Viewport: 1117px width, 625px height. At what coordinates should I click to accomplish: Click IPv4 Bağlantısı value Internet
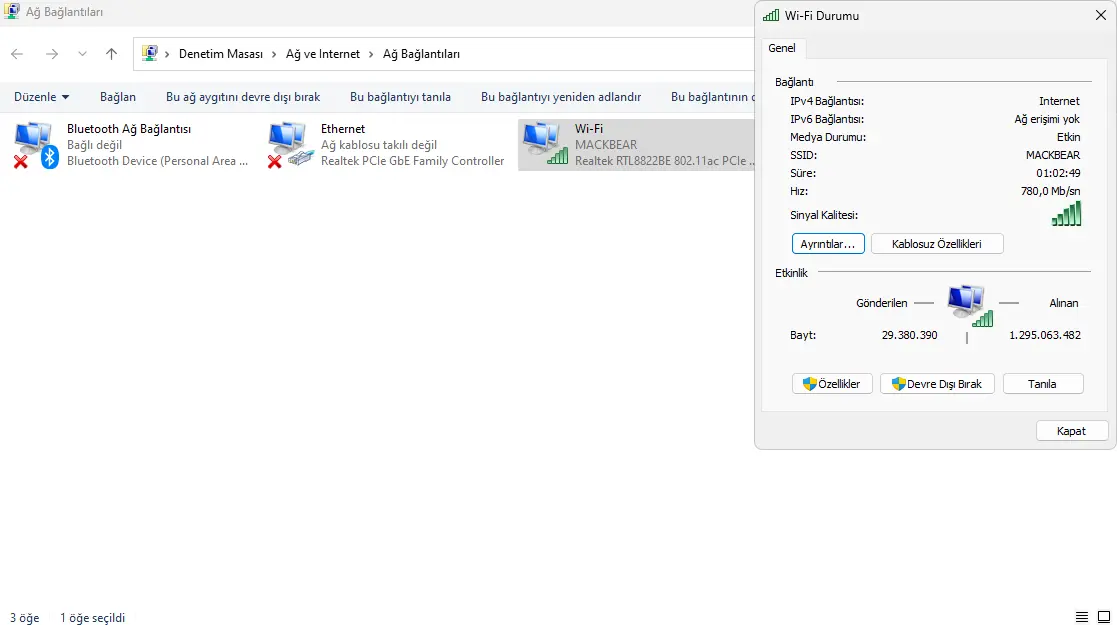click(1059, 101)
